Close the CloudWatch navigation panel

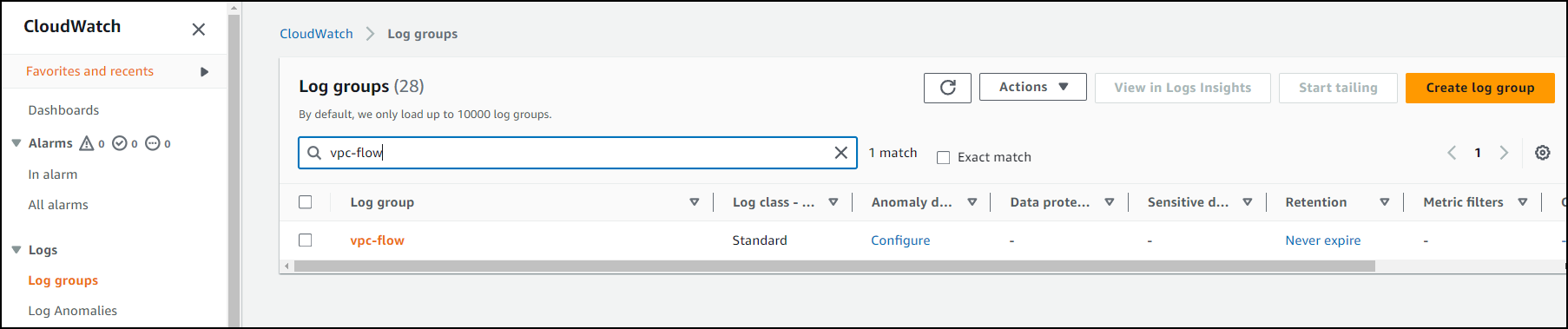[x=199, y=30]
